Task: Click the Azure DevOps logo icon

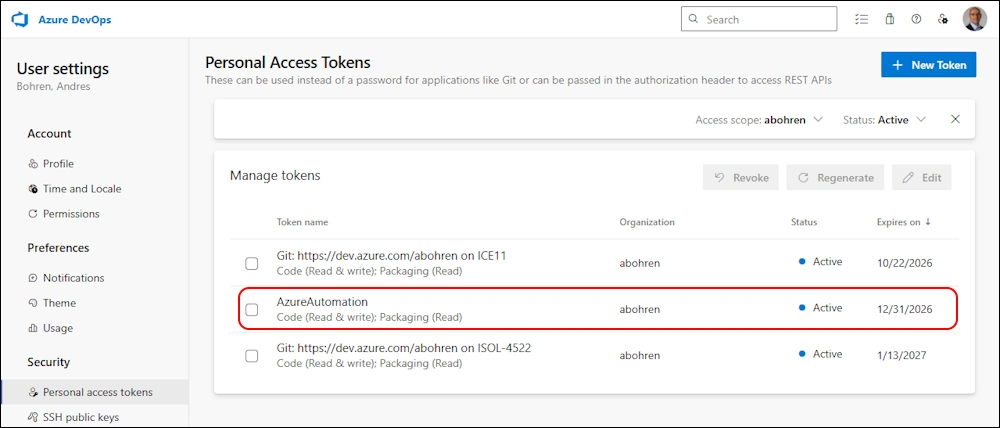Action: [x=19, y=19]
